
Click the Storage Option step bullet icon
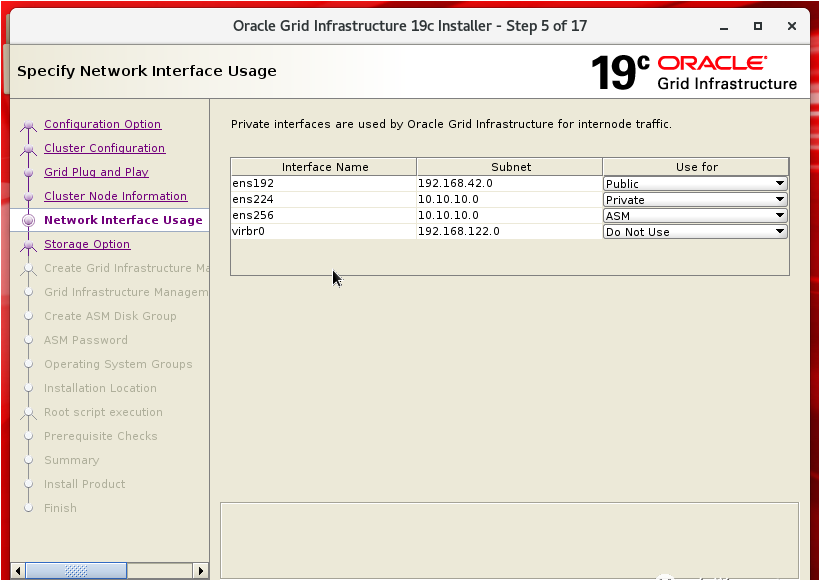28,244
